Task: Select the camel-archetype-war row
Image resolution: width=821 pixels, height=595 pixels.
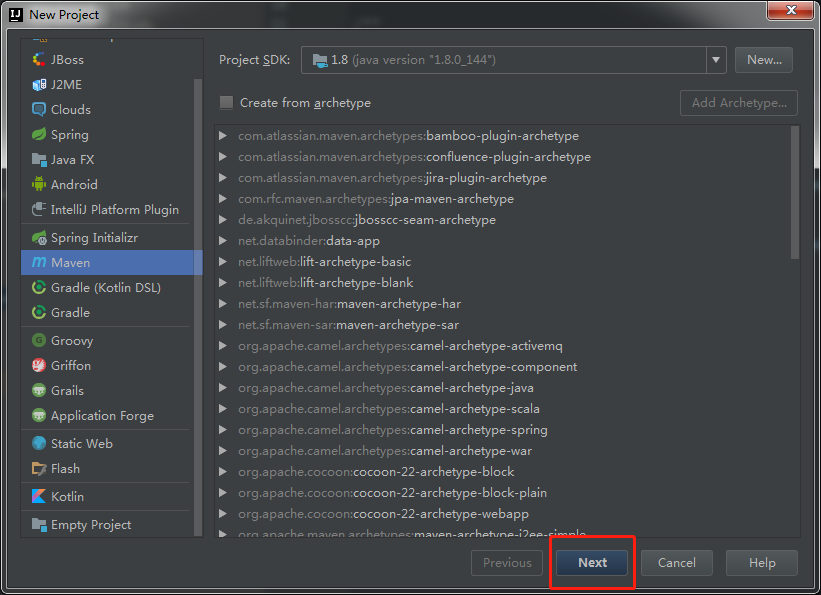Action: click(503, 450)
